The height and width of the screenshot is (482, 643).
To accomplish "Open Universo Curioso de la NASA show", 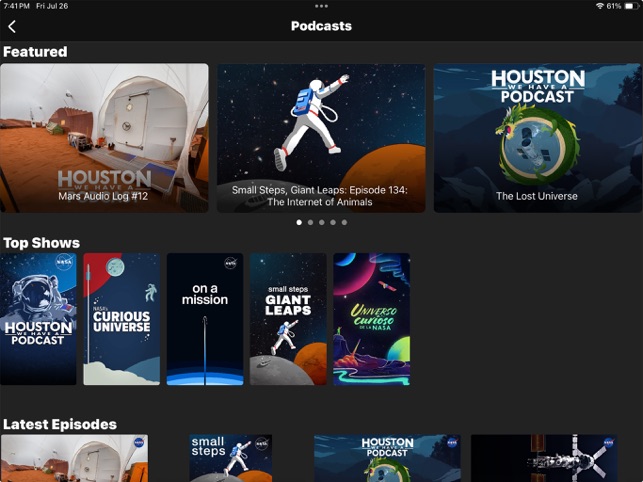I will (372, 319).
